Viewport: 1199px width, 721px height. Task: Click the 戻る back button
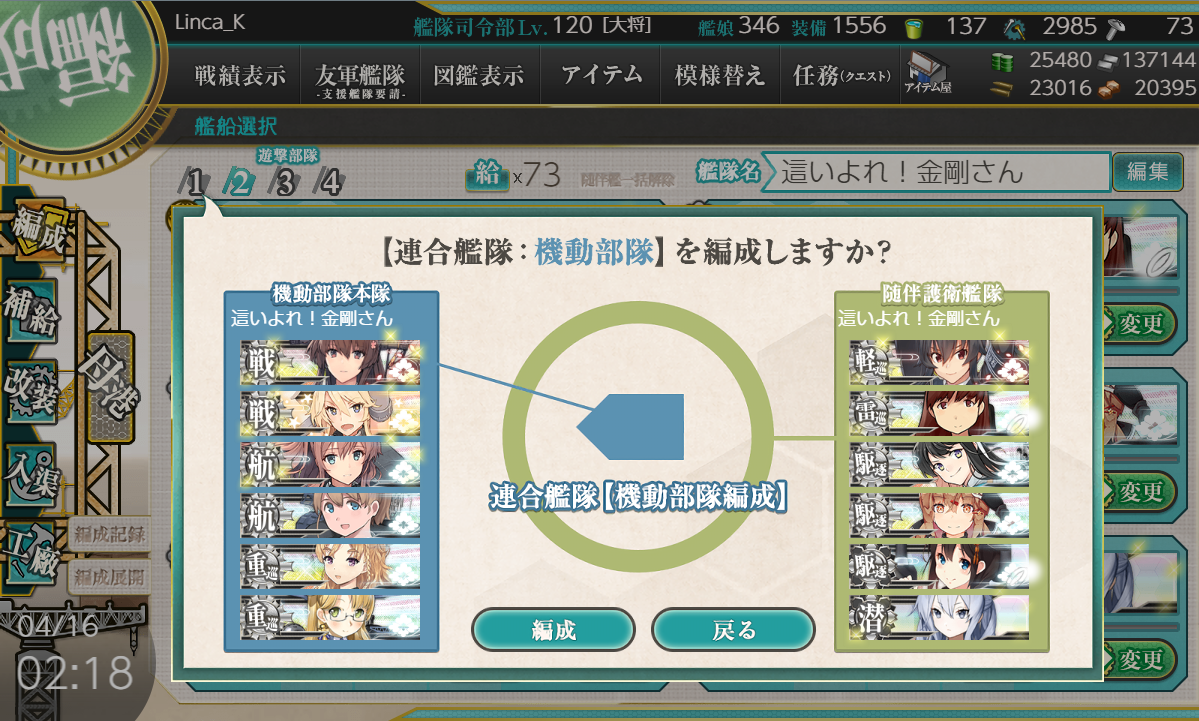point(733,630)
